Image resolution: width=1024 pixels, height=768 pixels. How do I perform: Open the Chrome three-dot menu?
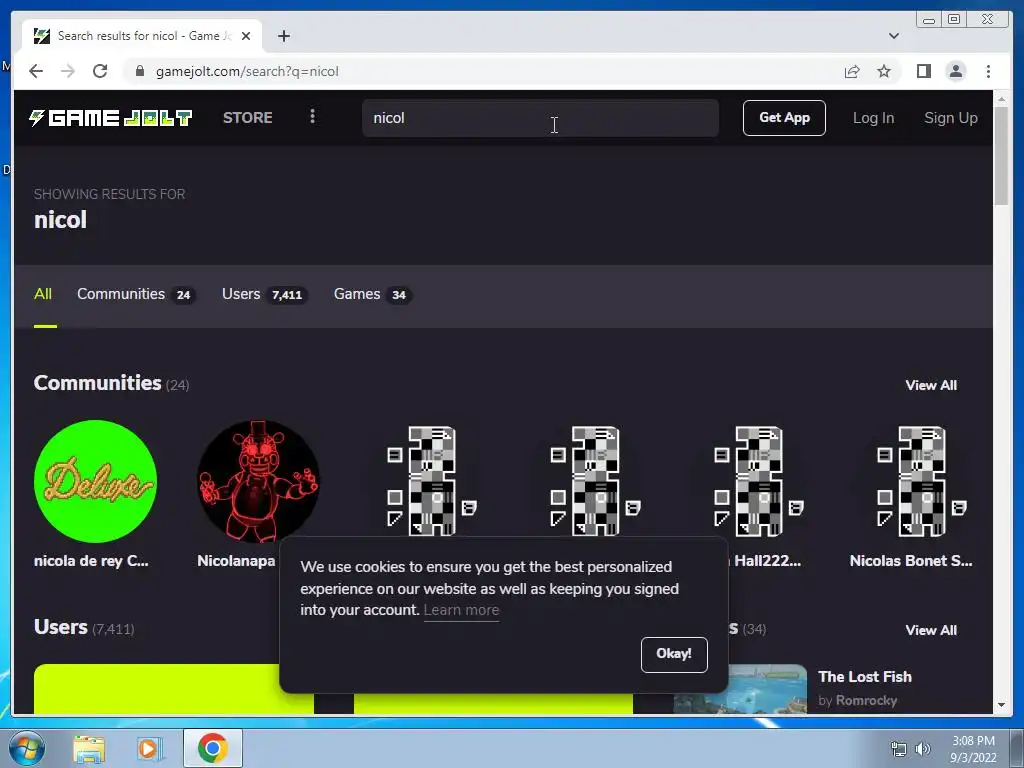tap(988, 71)
